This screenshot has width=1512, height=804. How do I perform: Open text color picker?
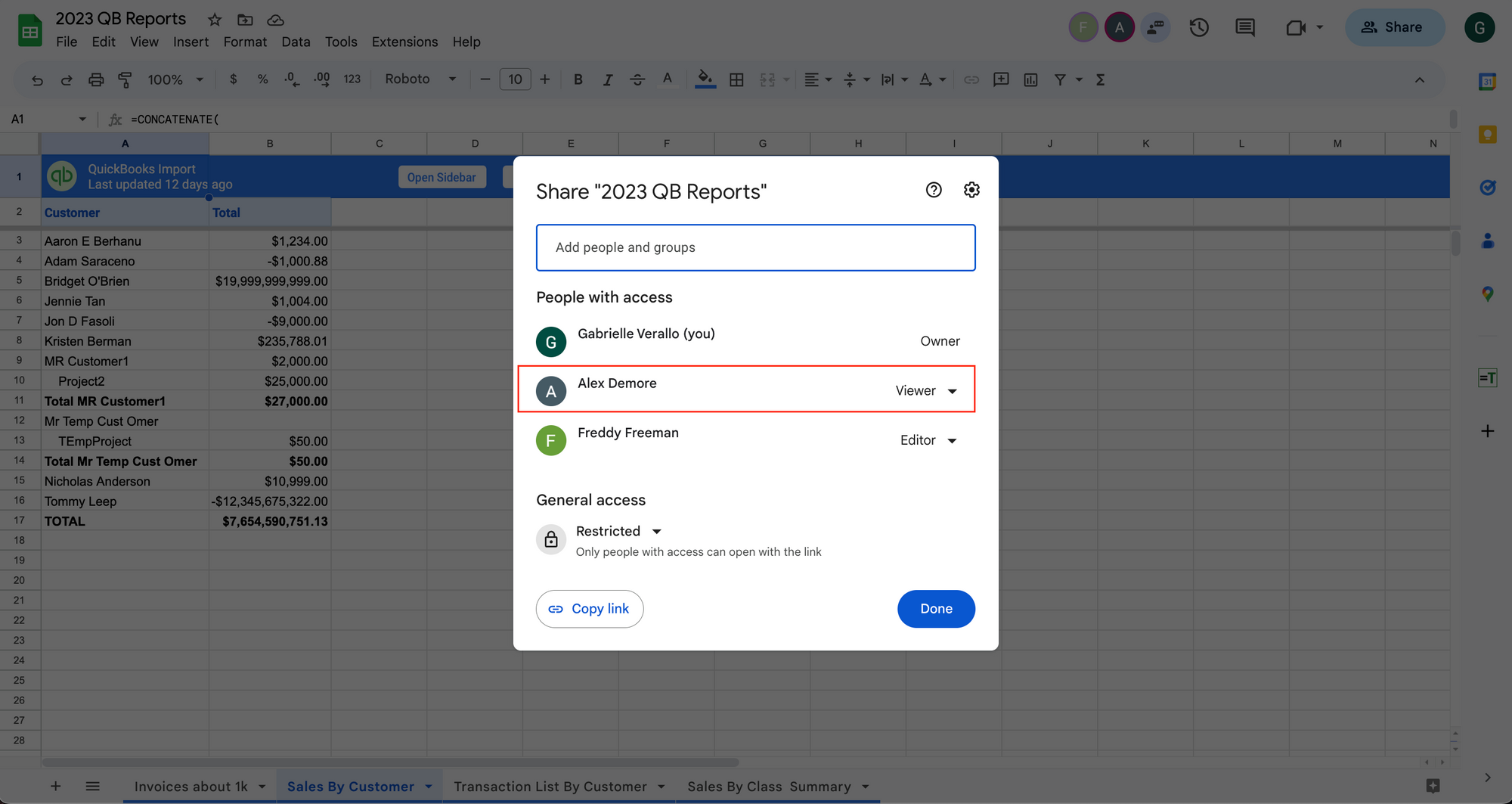click(x=667, y=79)
